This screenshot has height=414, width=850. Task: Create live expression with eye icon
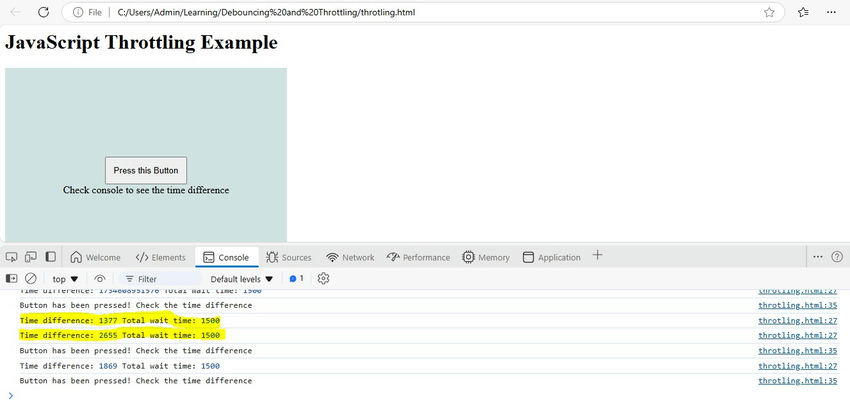[100, 279]
